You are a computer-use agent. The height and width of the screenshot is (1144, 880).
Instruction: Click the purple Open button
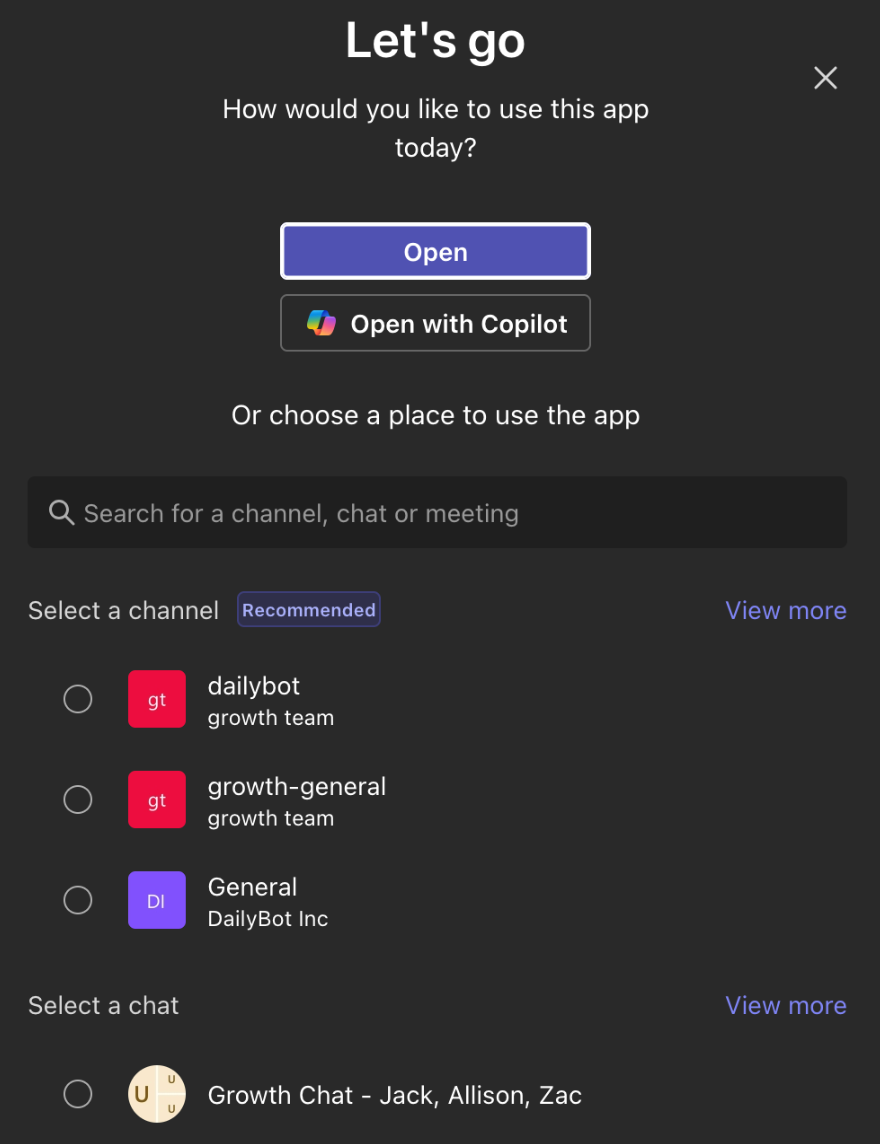(436, 252)
